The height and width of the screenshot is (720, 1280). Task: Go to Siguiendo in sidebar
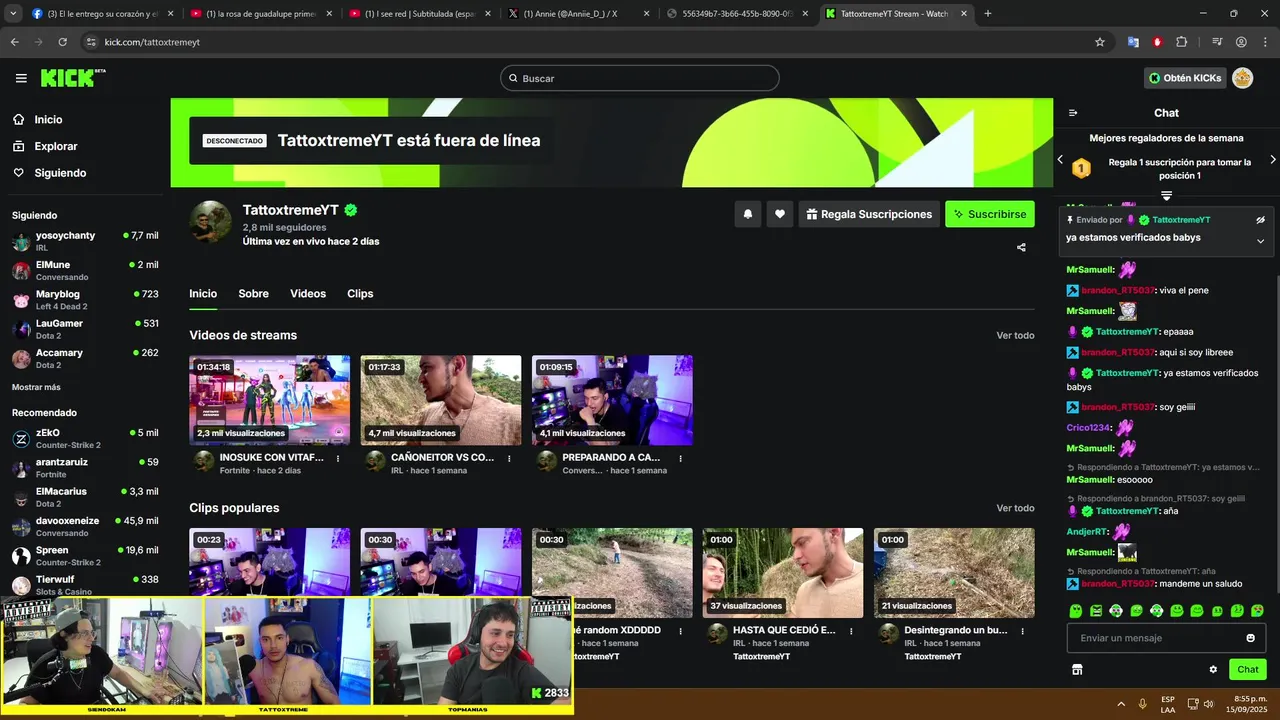point(49,173)
